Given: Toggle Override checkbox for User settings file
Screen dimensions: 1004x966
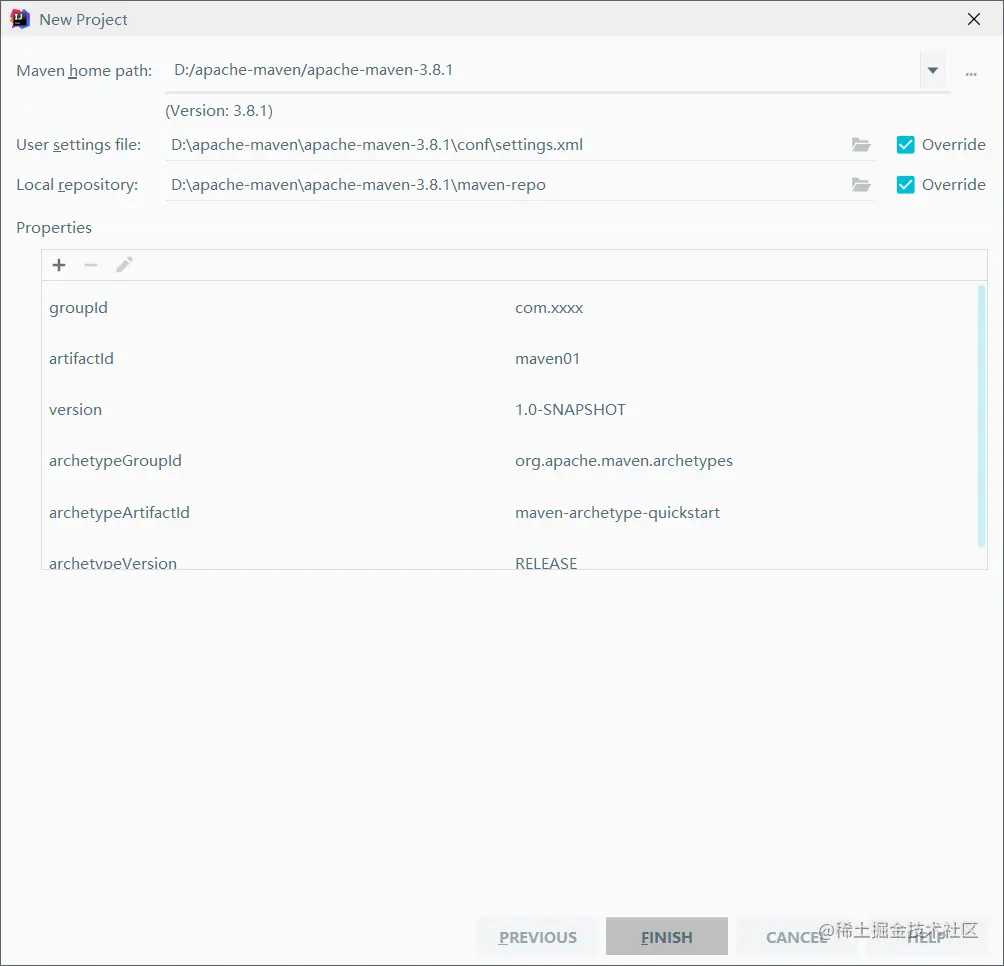Looking at the screenshot, I should click(x=905, y=145).
